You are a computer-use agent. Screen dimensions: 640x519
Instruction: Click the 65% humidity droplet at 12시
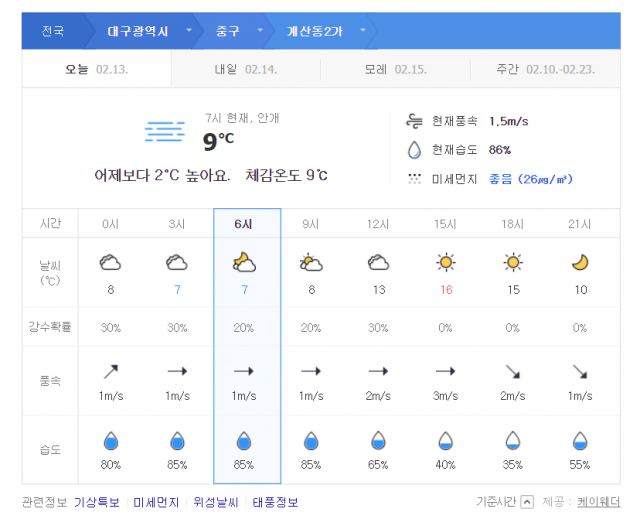378,441
